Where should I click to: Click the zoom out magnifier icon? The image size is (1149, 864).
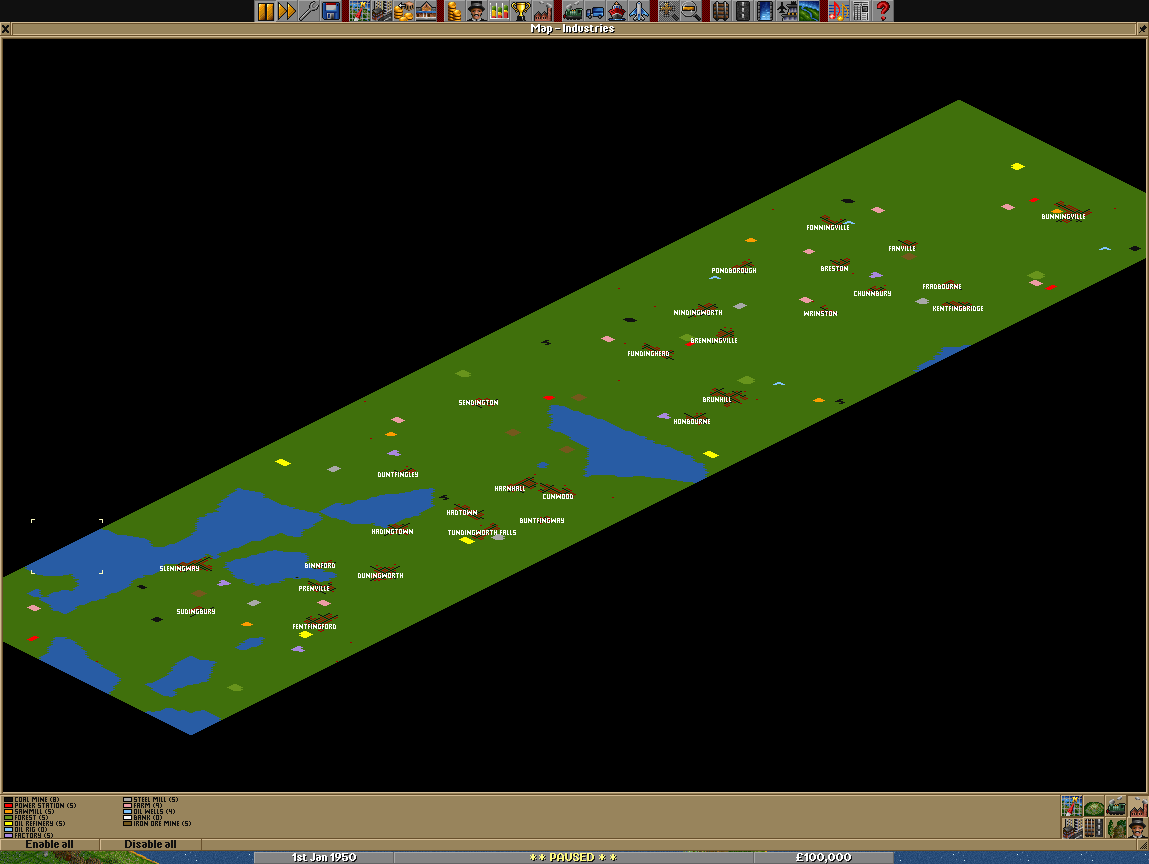[x=690, y=11]
